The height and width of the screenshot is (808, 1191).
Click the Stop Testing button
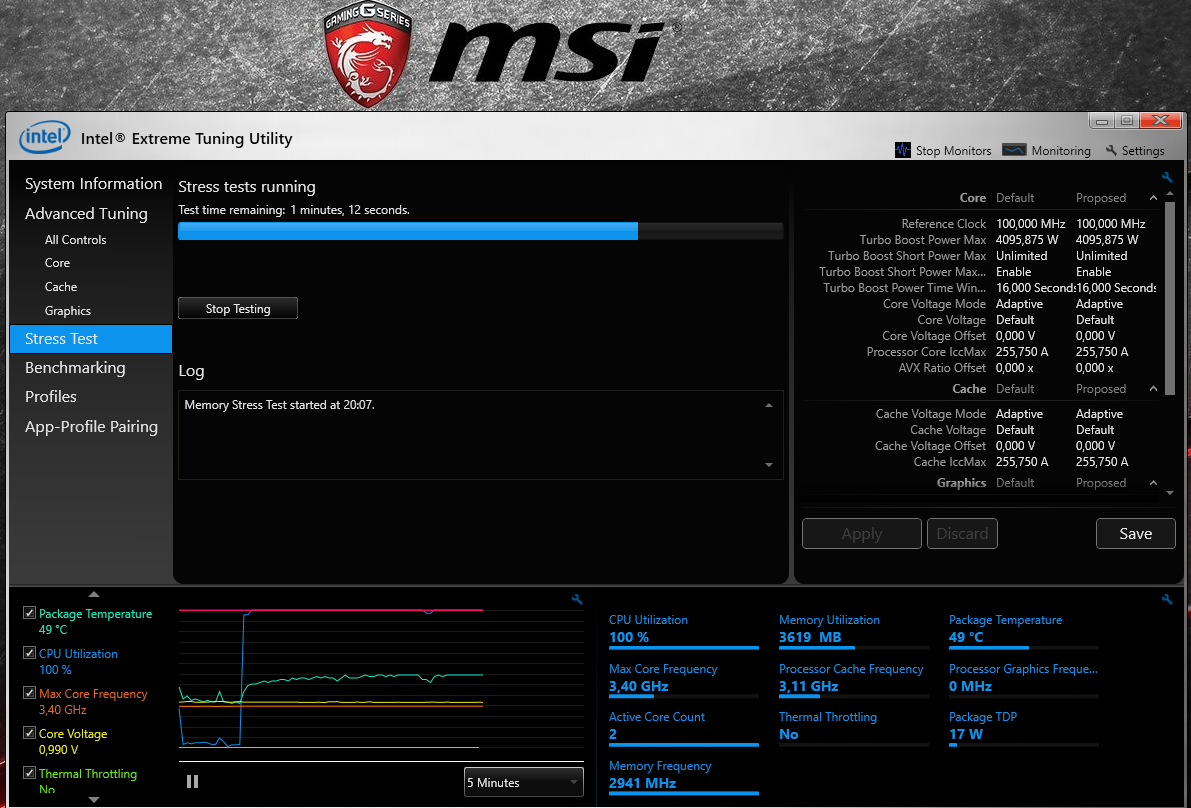(x=238, y=308)
